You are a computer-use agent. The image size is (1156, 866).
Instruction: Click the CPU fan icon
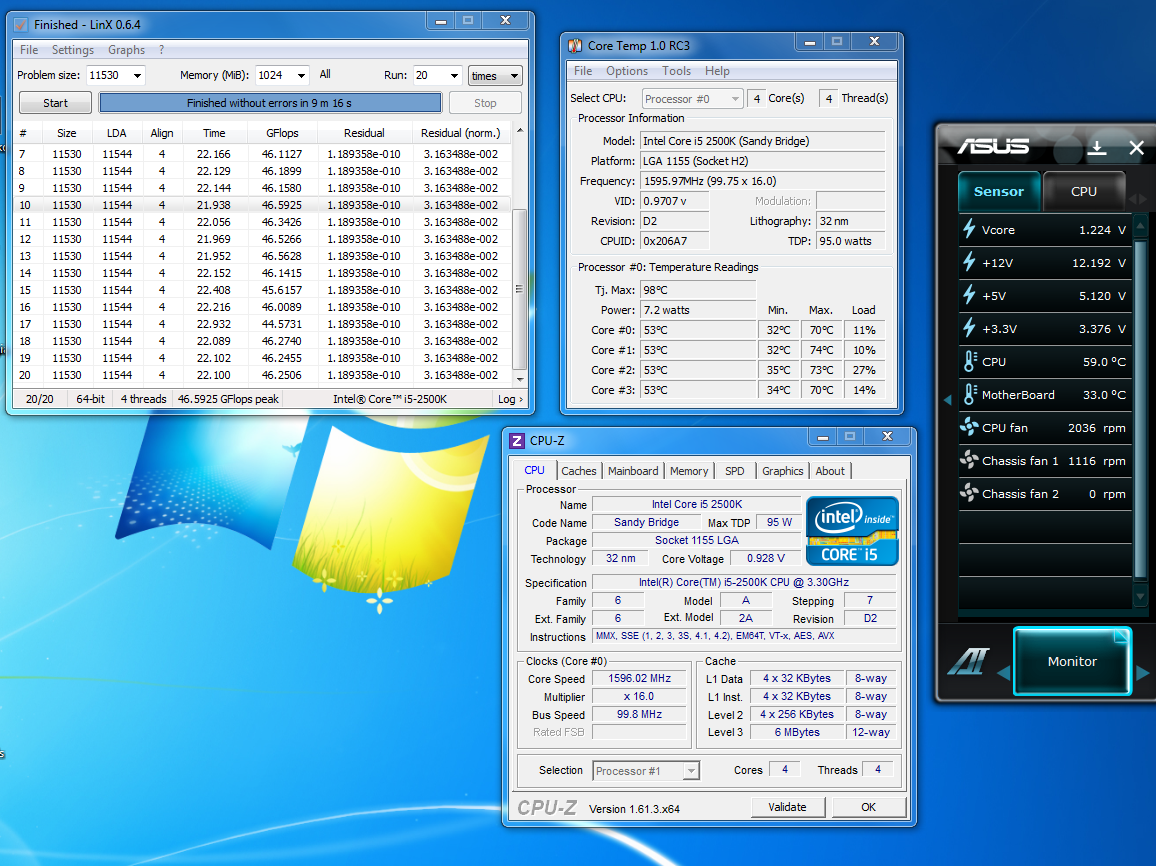[x=969, y=427]
